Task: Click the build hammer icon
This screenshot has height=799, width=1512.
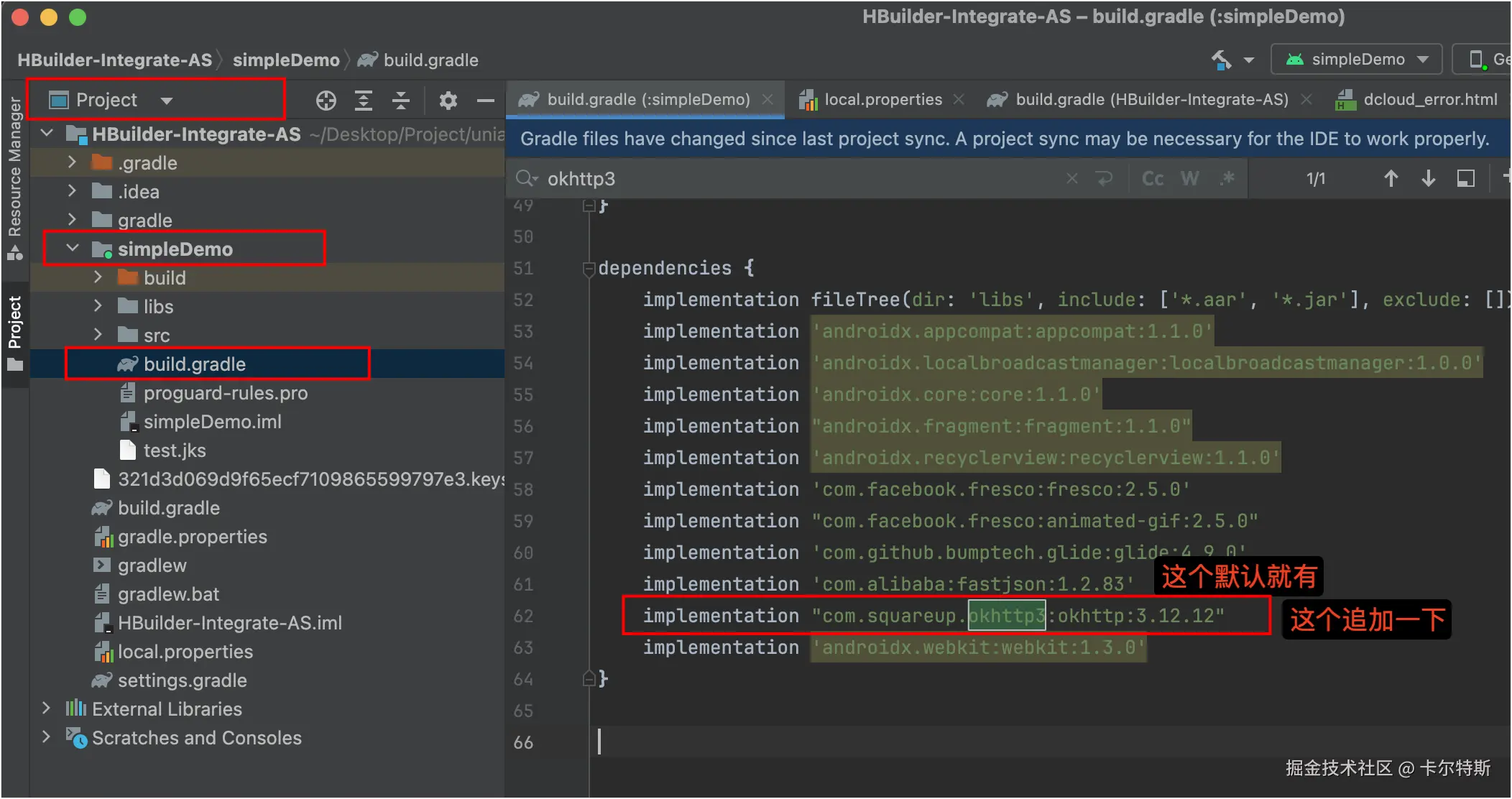Action: point(1222,60)
